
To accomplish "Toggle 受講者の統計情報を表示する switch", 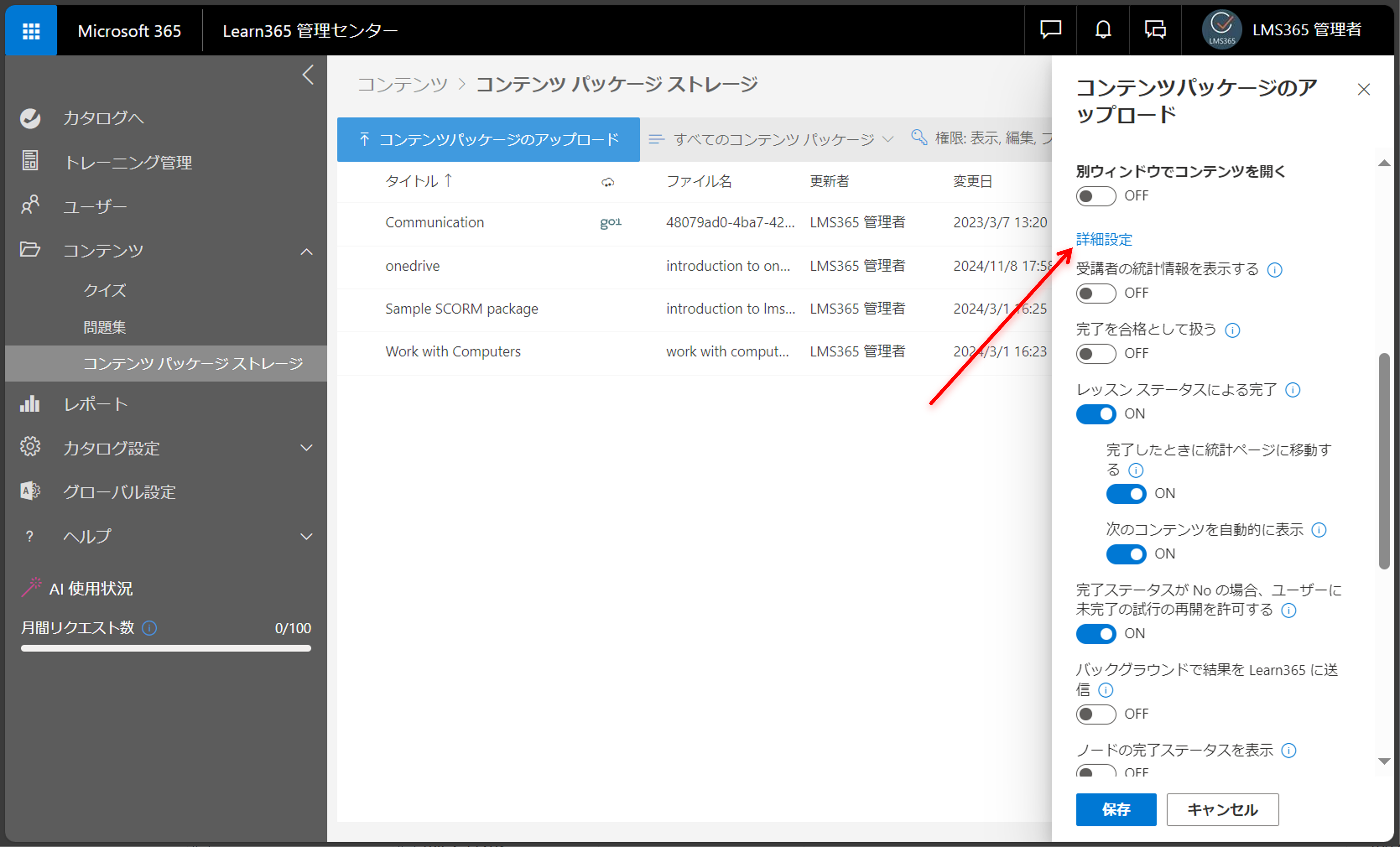I will click(x=1096, y=294).
